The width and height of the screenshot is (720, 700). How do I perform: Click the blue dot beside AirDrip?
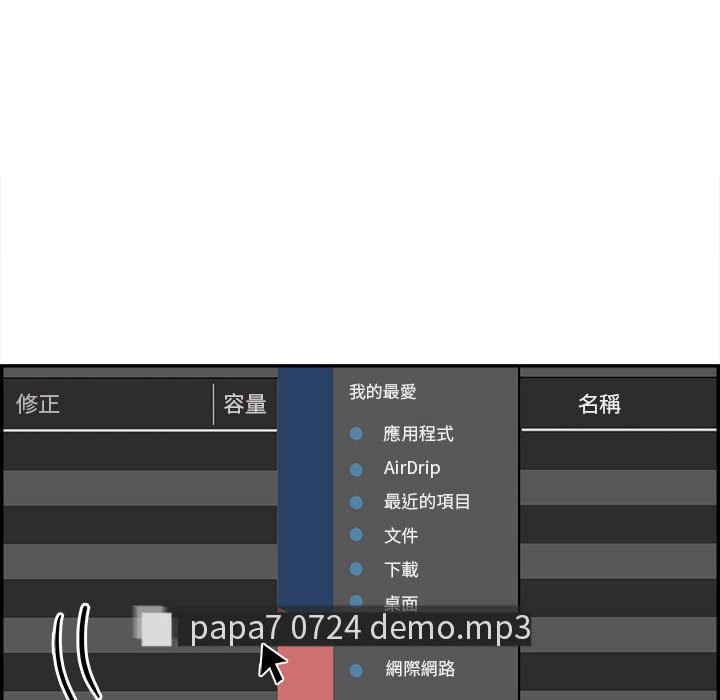(x=356, y=469)
